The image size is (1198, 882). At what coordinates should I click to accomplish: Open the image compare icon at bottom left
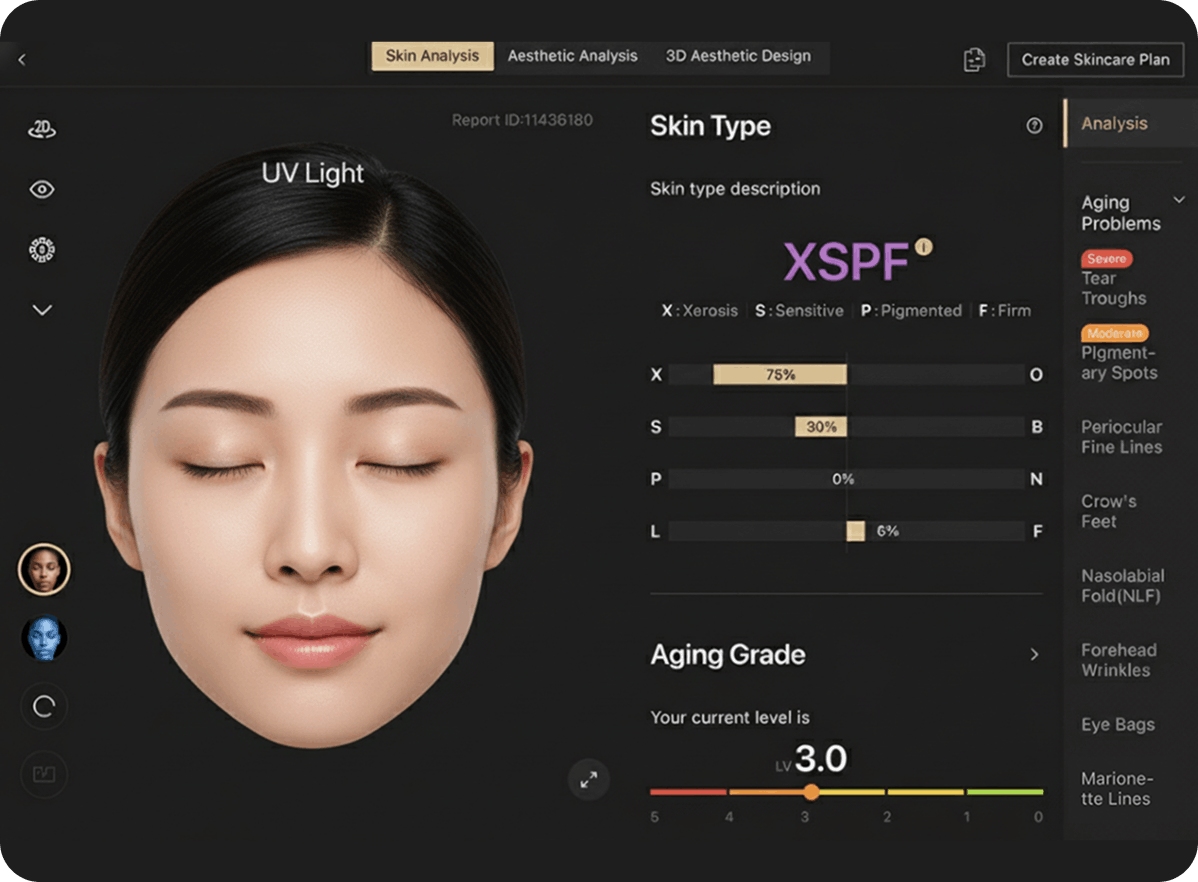tap(42, 774)
